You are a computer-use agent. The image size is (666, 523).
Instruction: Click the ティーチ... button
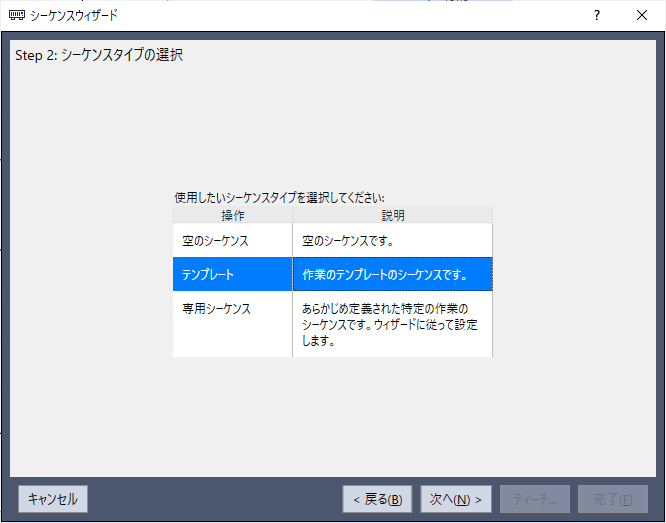point(535,499)
